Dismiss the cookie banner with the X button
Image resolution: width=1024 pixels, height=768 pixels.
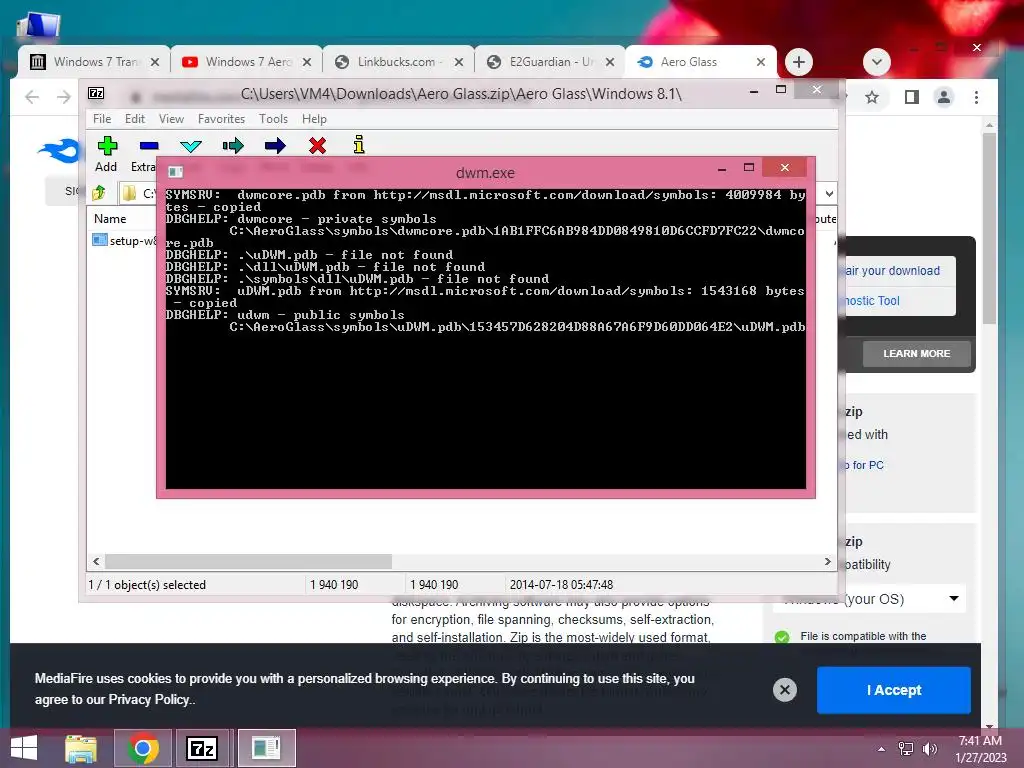point(784,690)
